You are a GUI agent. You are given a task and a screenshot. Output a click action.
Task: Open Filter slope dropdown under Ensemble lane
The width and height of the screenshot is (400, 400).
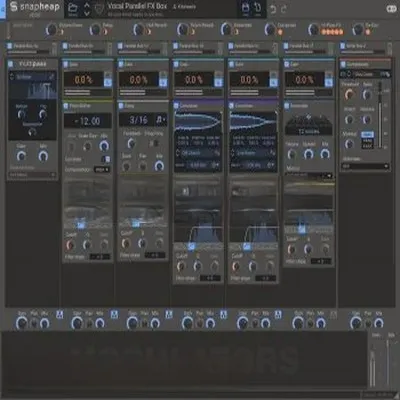pos(321,261)
